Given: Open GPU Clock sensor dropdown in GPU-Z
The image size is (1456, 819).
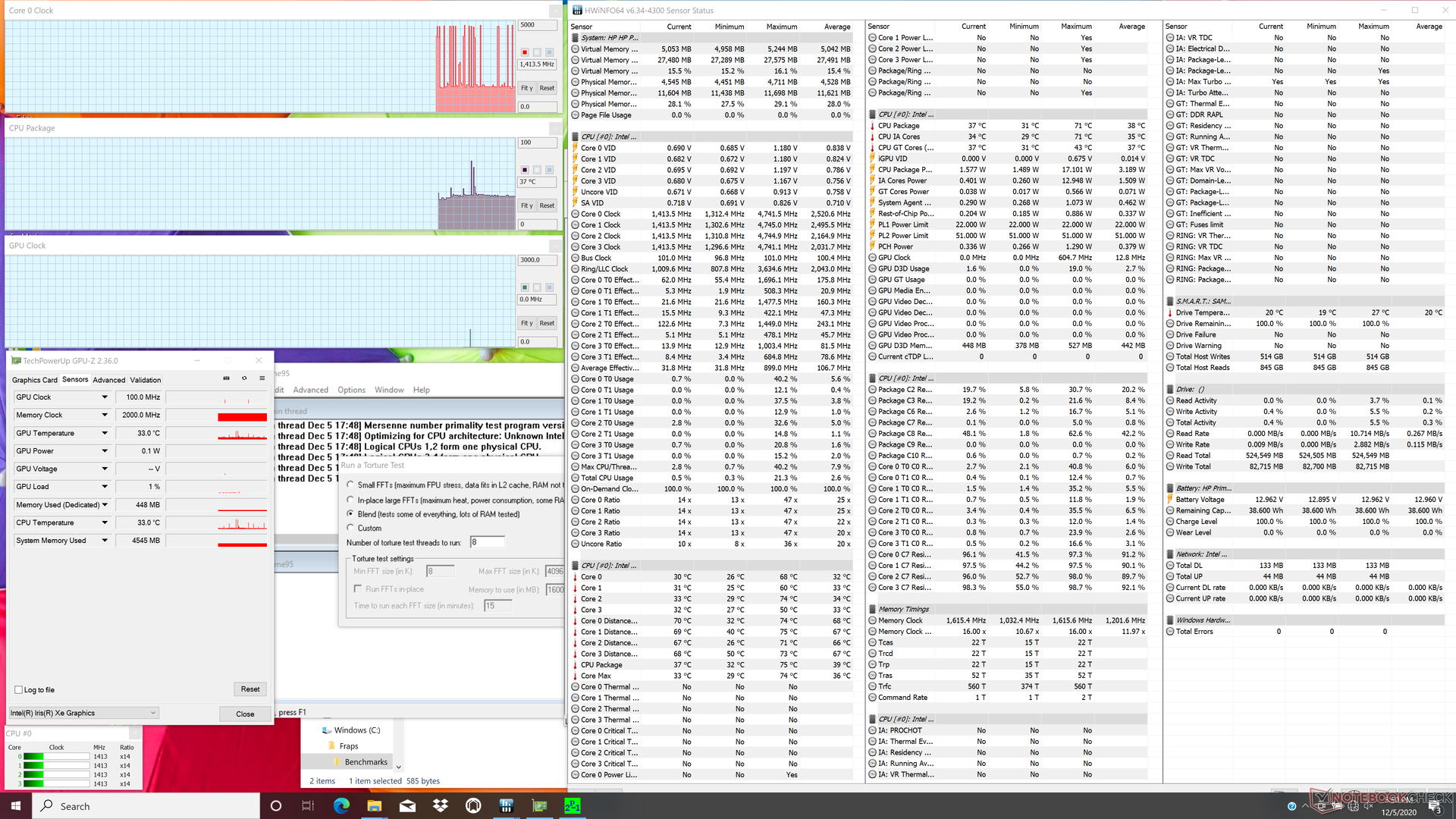Looking at the screenshot, I should (x=105, y=397).
